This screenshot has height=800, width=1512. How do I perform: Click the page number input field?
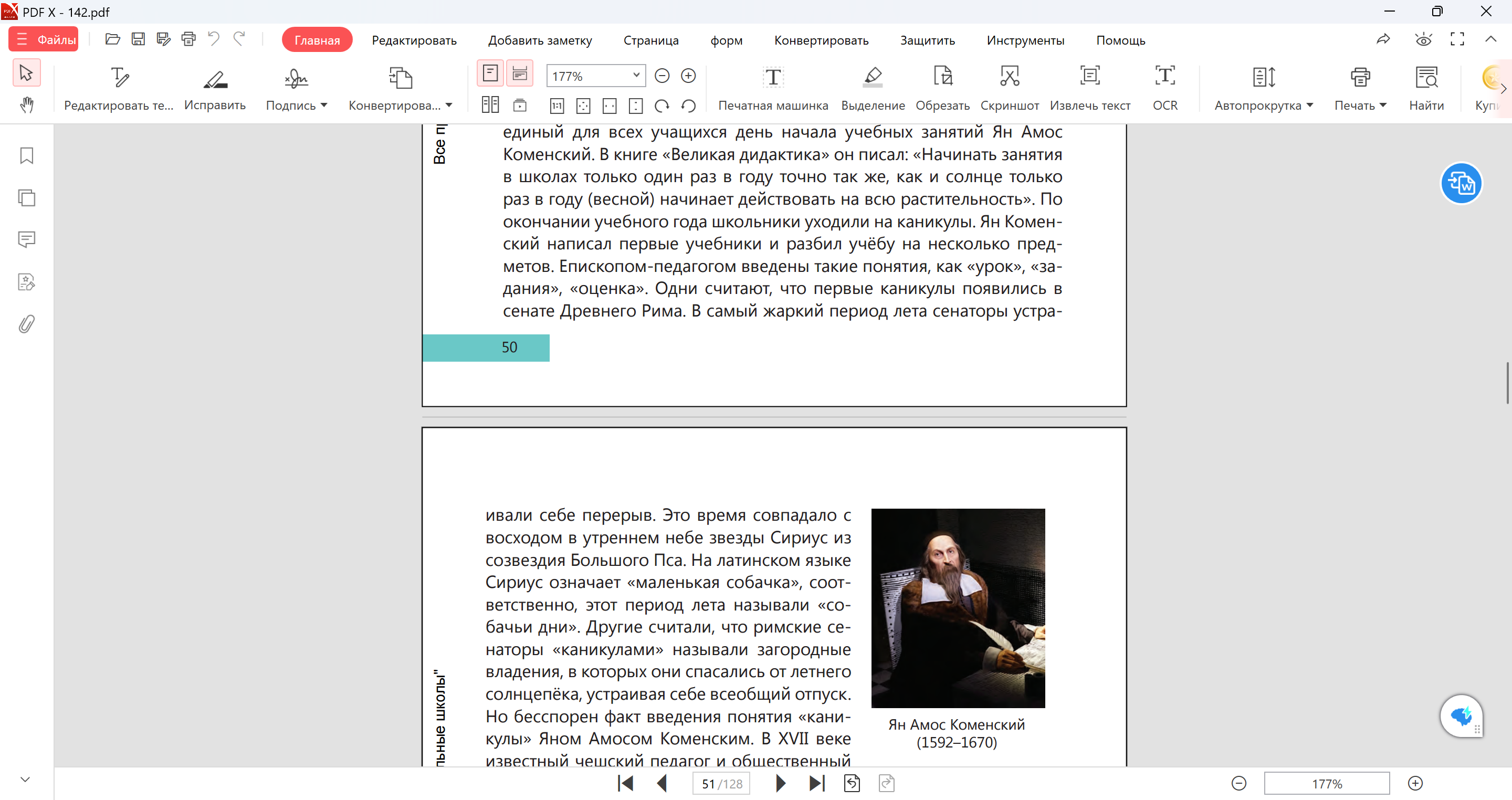[721, 783]
